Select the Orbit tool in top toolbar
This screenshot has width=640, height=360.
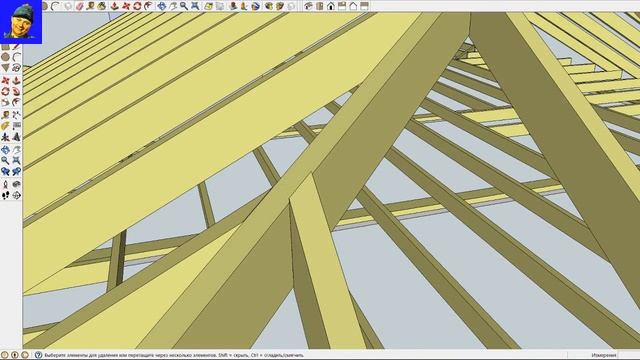(x=161, y=6)
